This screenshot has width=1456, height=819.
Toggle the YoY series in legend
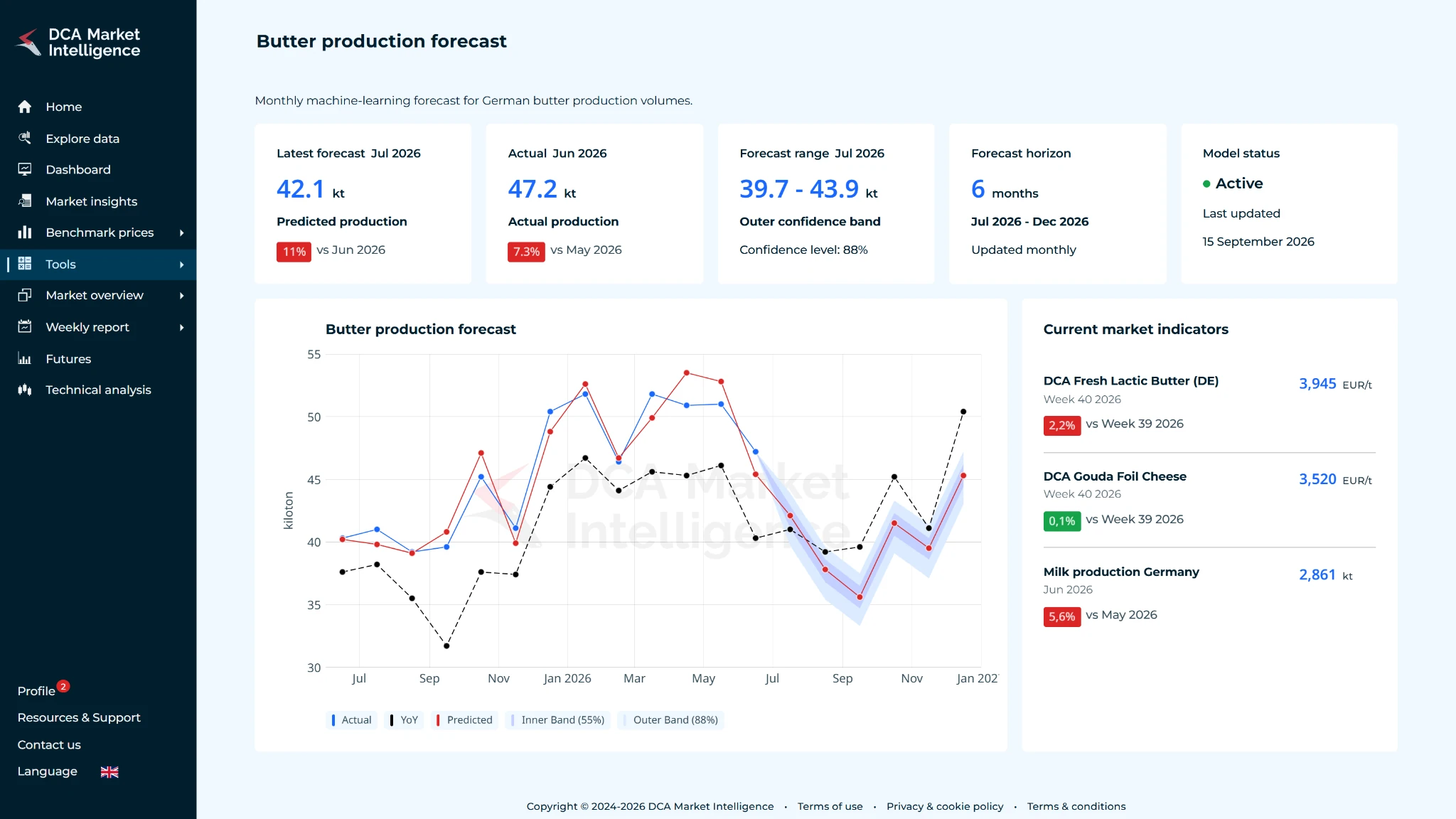coord(405,719)
